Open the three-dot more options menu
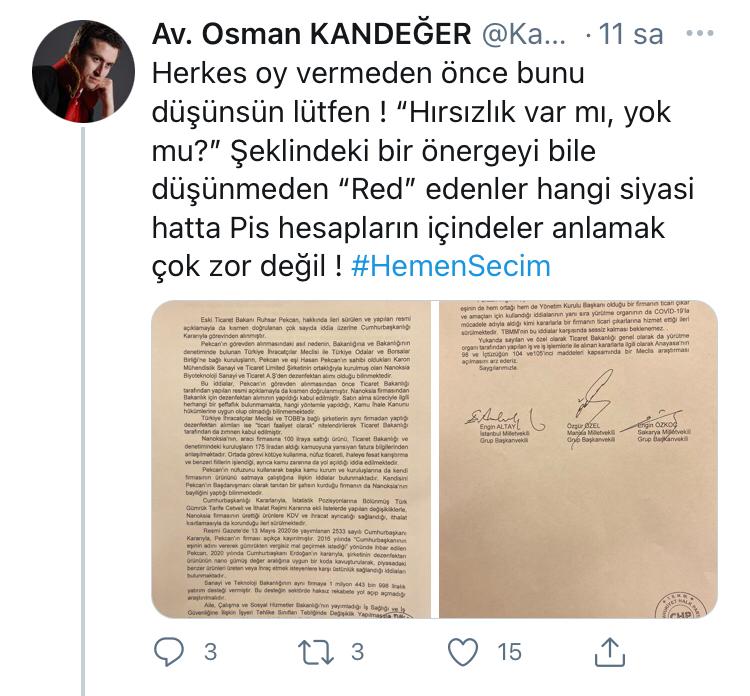The image size is (750, 696). coord(700,33)
